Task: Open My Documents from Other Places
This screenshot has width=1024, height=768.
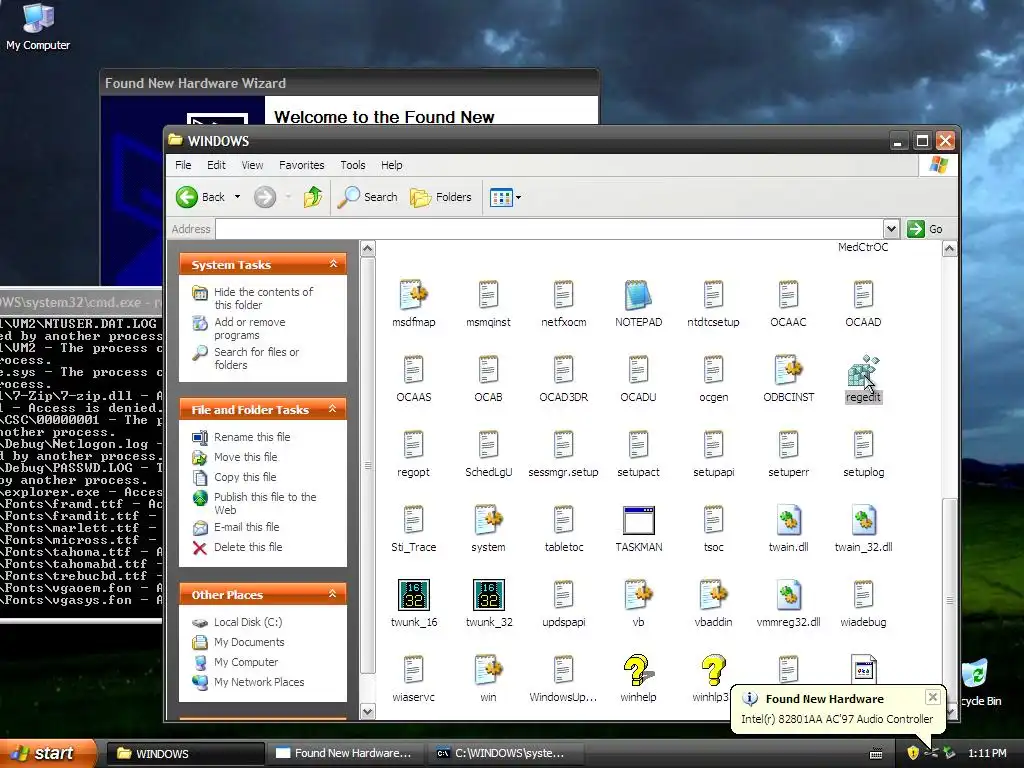Action: tap(249, 643)
